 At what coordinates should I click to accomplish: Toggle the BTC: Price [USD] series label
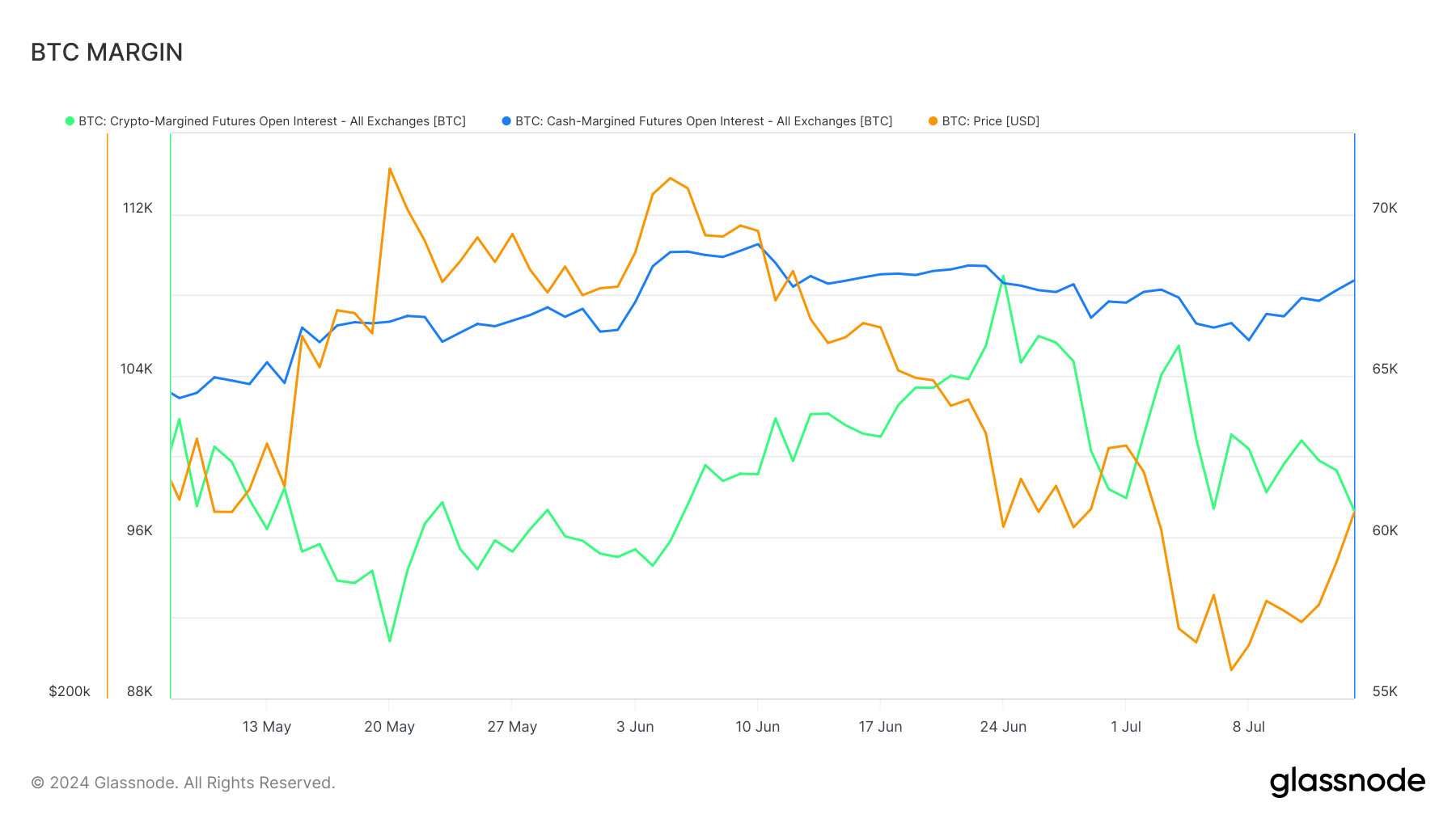pos(990,121)
